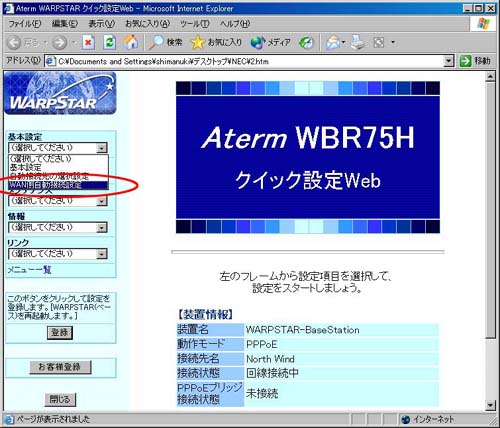Viewport: 500px width, 428px height.
Task: Click the page icon in the address bar
Action: click(51, 61)
